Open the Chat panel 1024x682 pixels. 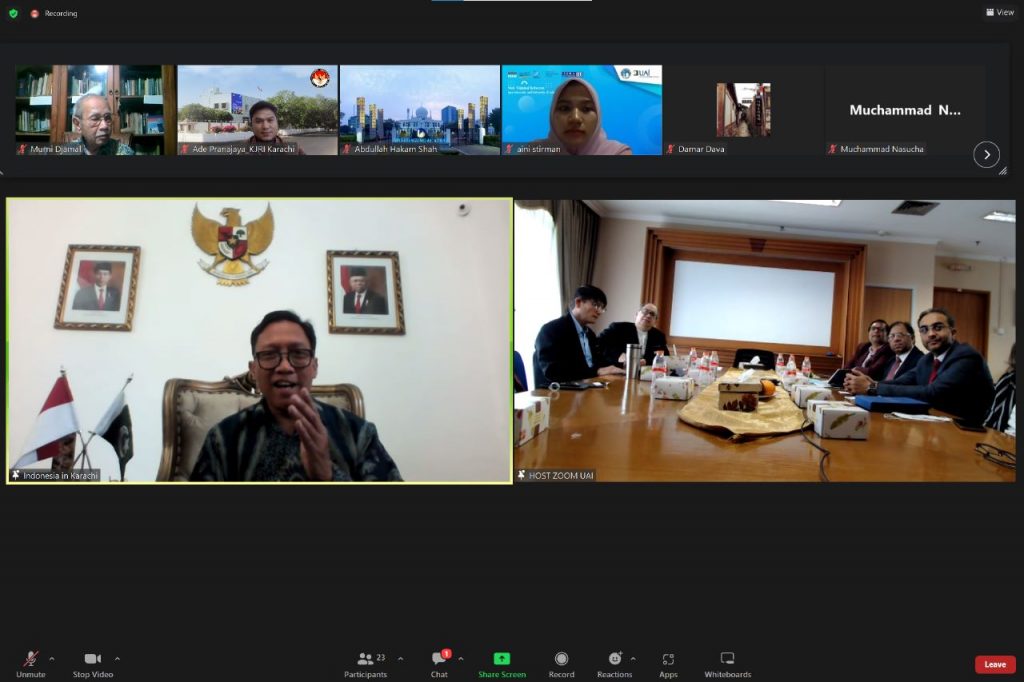tap(439, 660)
